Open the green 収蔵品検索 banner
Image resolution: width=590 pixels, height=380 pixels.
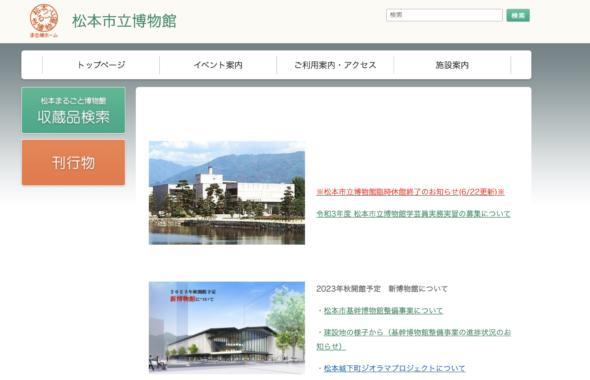point(73,110)
